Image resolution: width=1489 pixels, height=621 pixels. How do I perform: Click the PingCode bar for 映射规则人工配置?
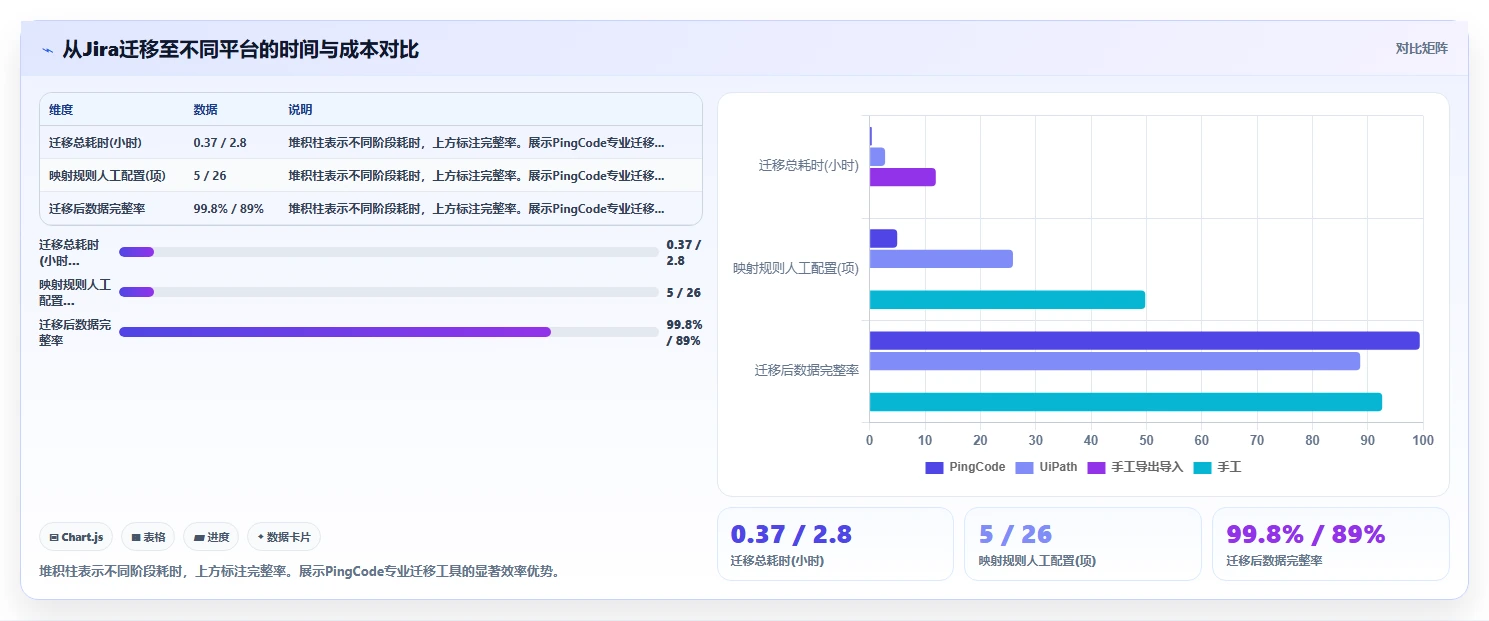[x=883, y=238]
